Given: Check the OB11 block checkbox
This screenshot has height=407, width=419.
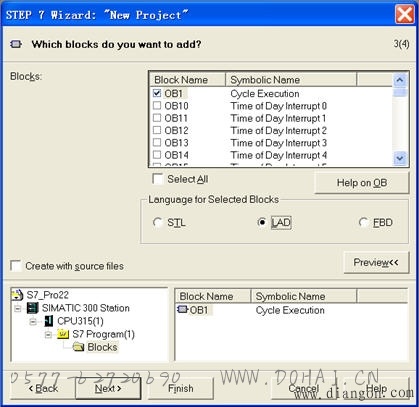Looking at the screenshot, I should 157,118.
